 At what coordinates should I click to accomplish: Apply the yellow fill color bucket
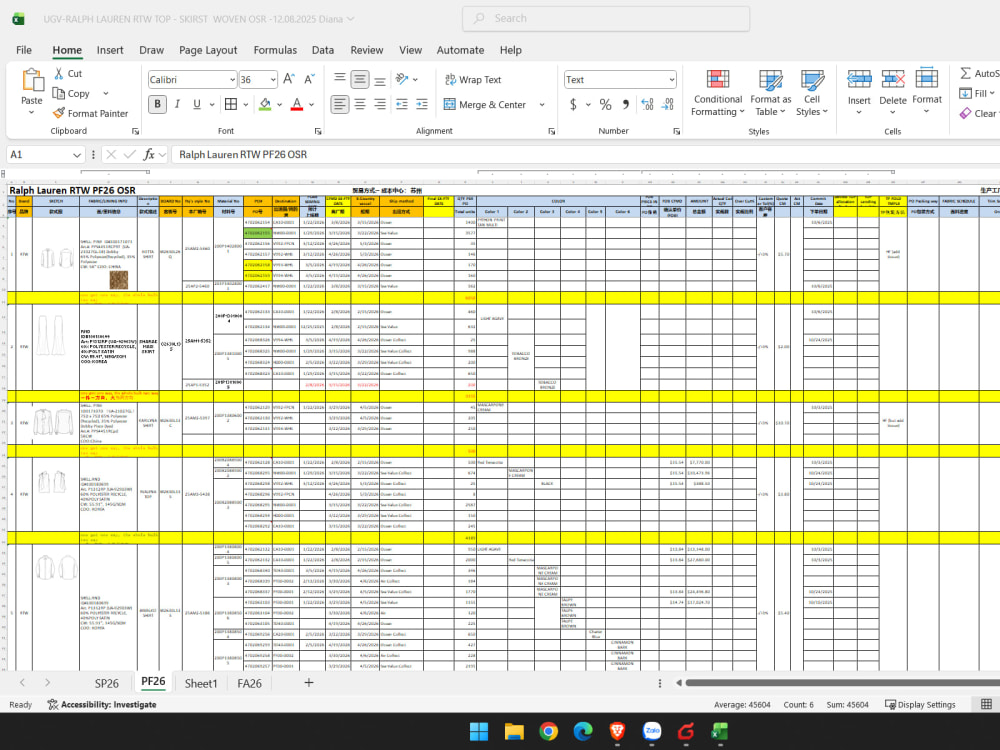point(265,104)
